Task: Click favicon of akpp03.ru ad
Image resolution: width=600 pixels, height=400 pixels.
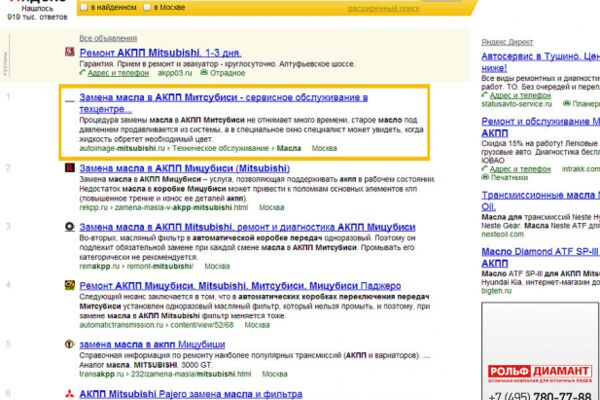Action: (70, 52)
